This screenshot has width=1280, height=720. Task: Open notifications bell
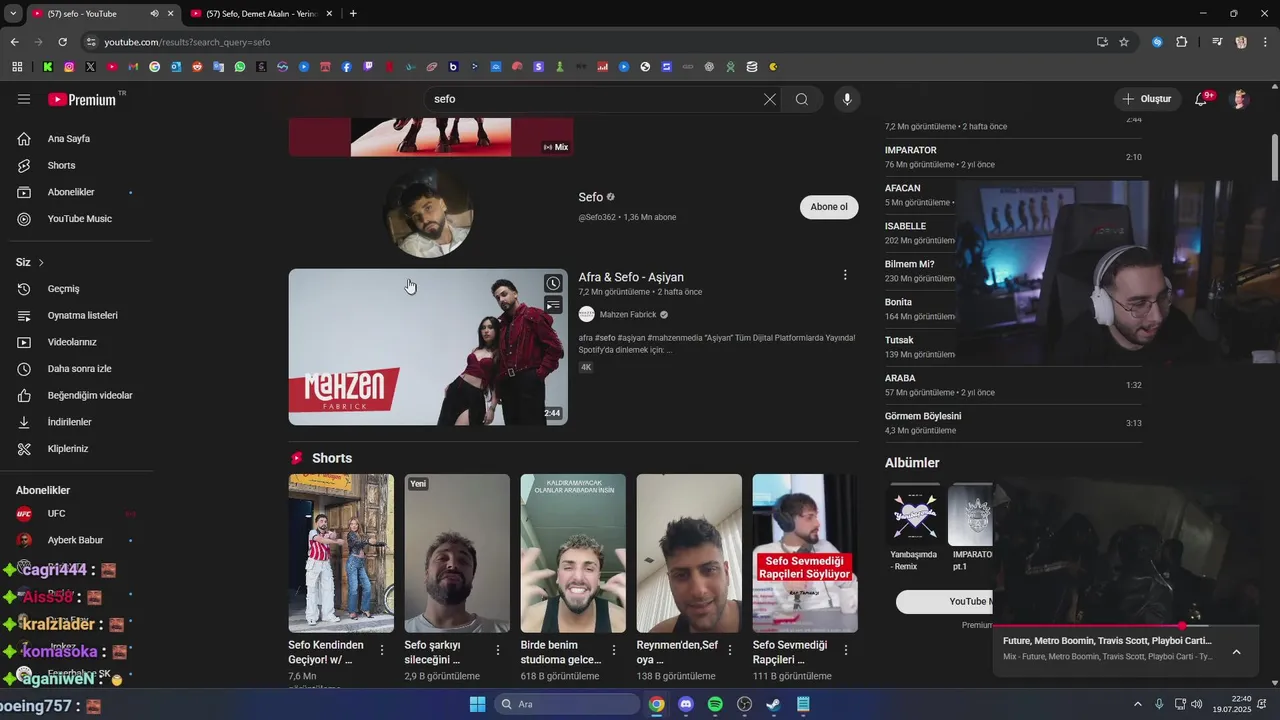1202,99
